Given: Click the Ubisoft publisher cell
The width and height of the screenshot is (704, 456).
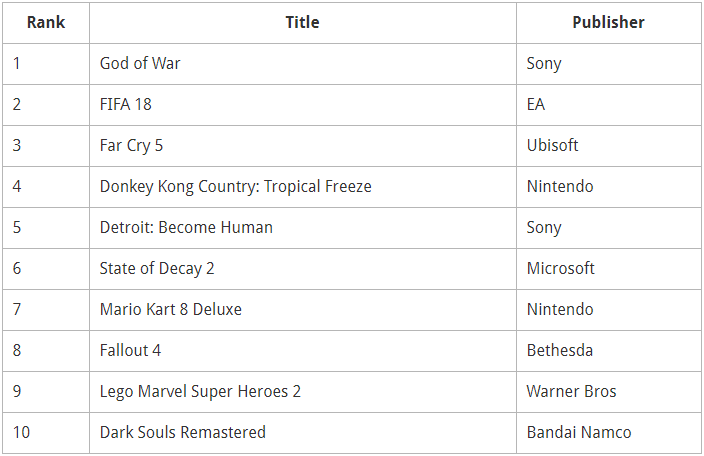Looking at the screenshot, I should [x=608, y=146].
